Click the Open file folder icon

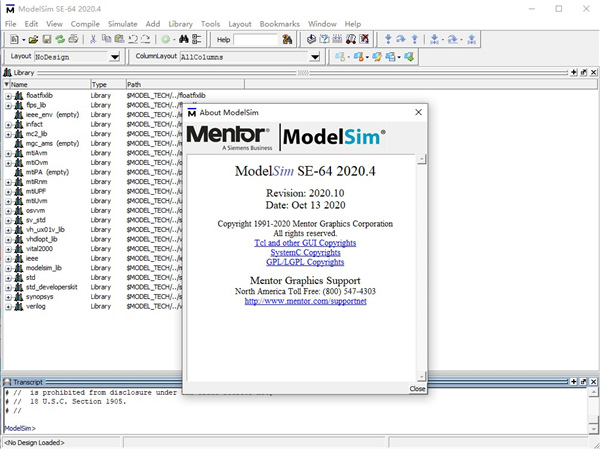[33, 39]
